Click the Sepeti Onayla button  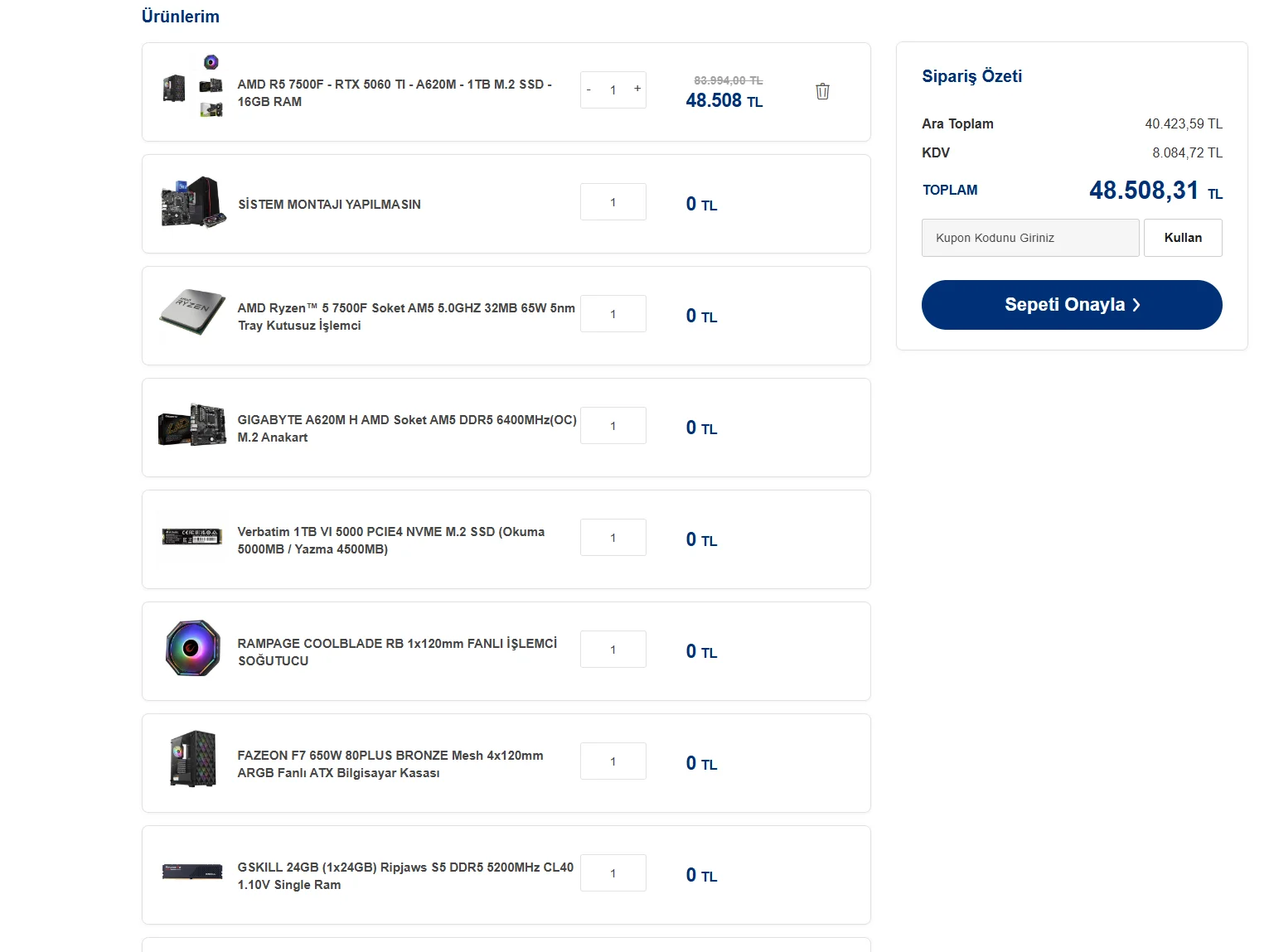coord(1072,305)
